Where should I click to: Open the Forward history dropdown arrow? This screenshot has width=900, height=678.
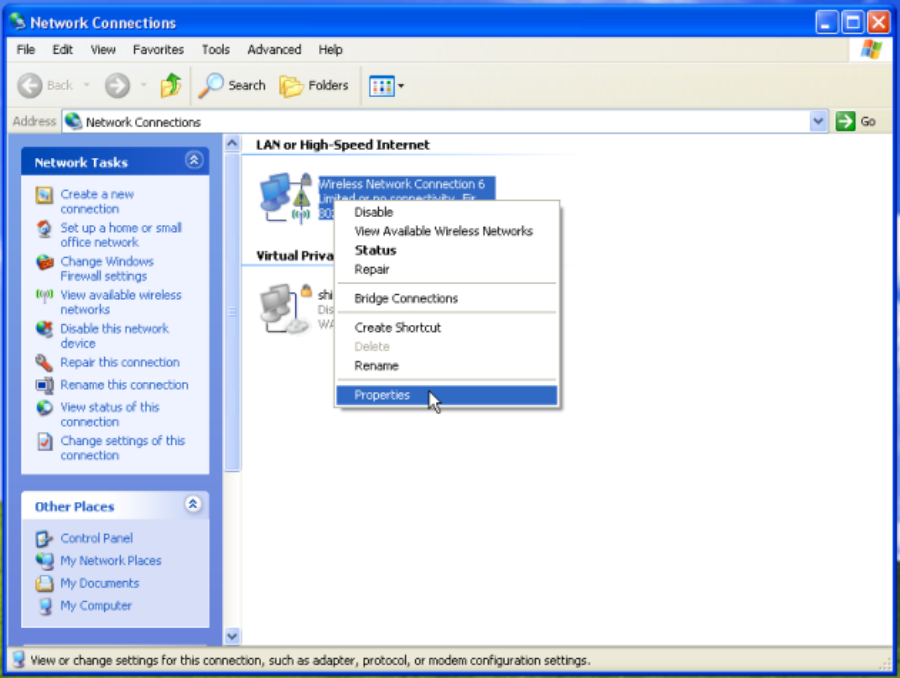[143, 85]
